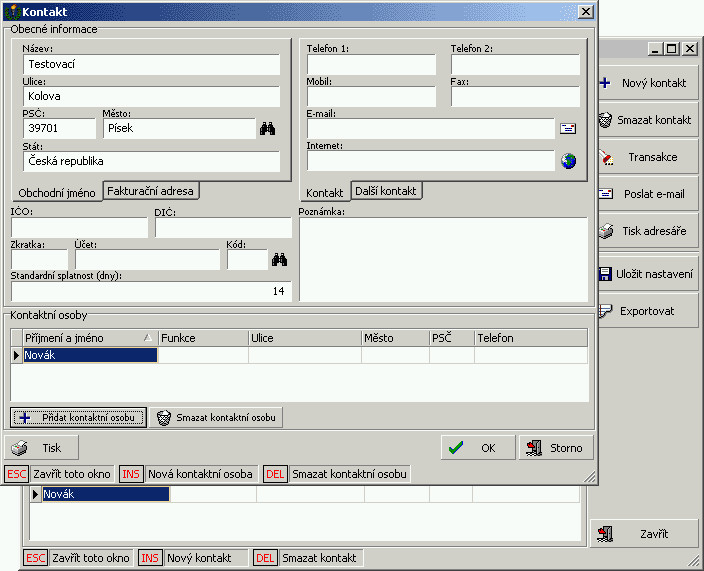
Task: Click Smazat kontakt in the side panel
Action: point(648,120)
